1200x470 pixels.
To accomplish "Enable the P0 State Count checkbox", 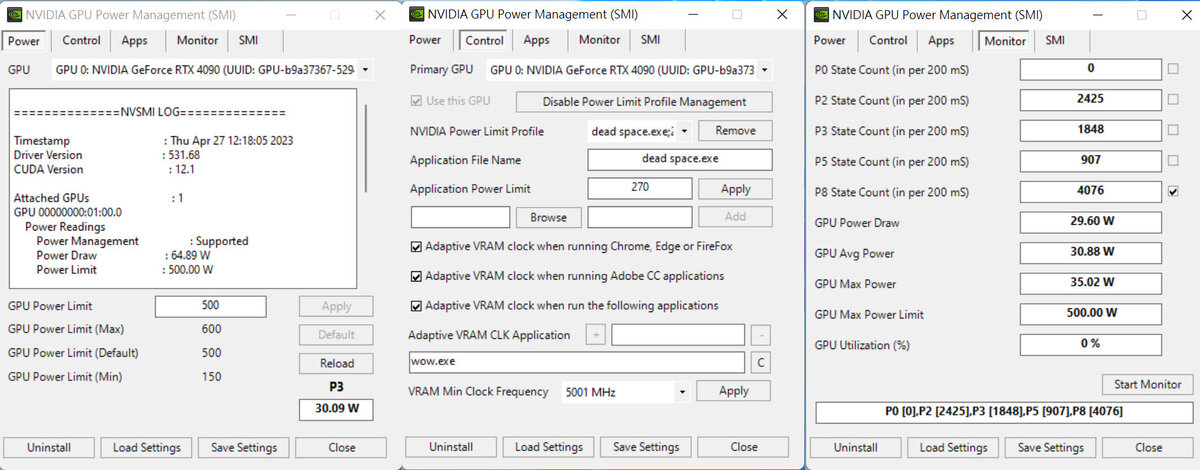I will coord(1173,69).
